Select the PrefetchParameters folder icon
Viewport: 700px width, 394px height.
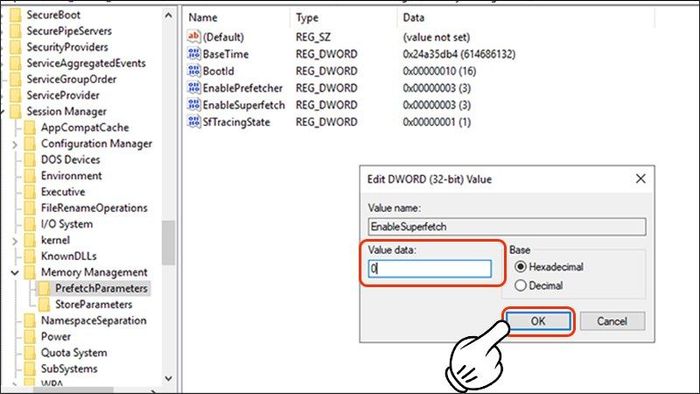click(x=44, y=288)
